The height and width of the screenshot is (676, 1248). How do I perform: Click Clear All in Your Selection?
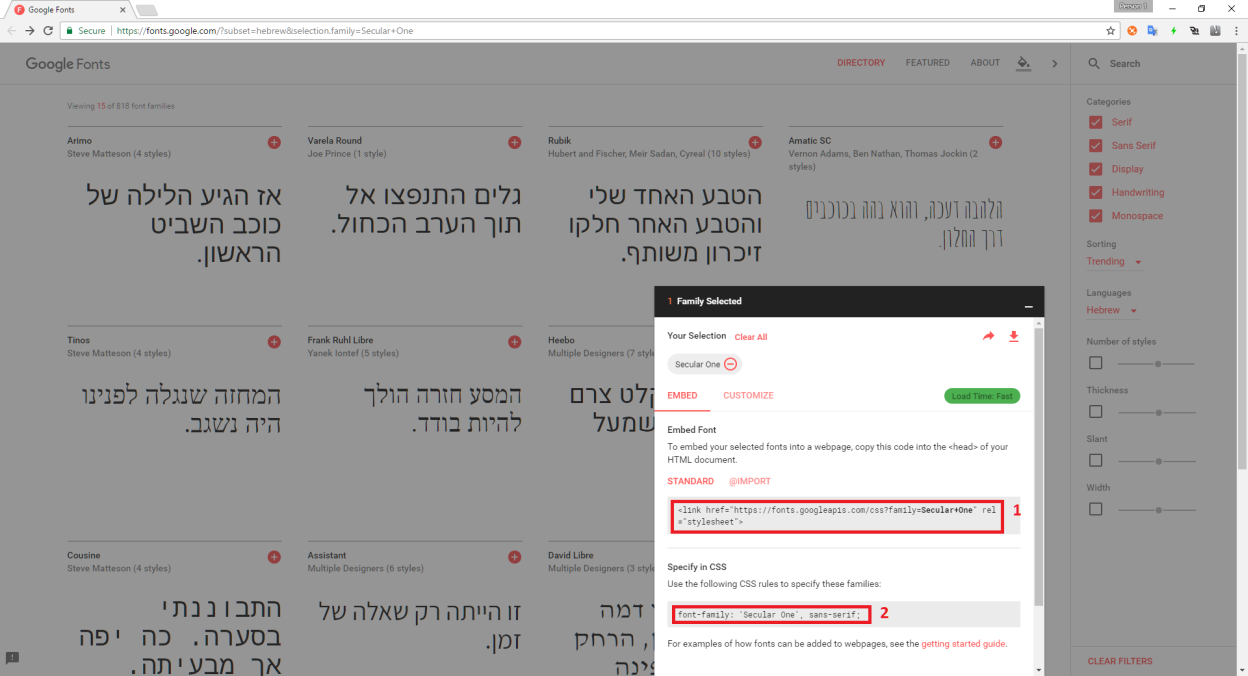point(751,337)
